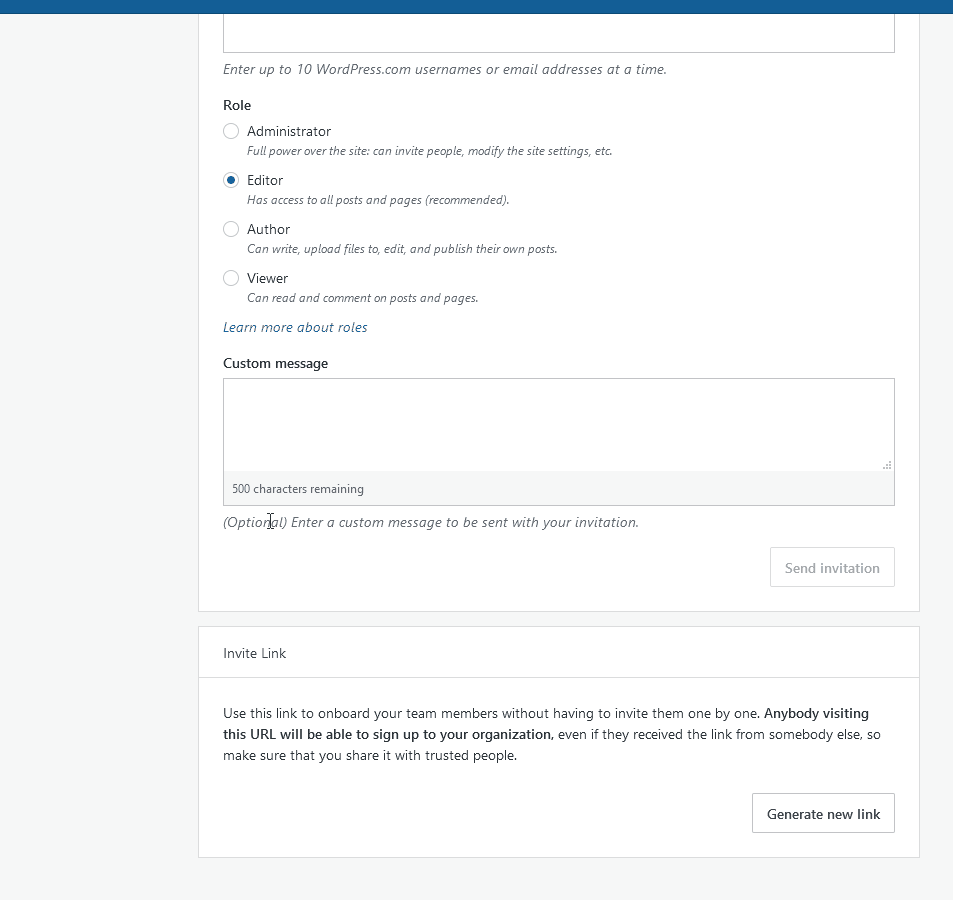
Task: Choose the Author role radio button
Action: pyautogui.click(x=231, y=229)
